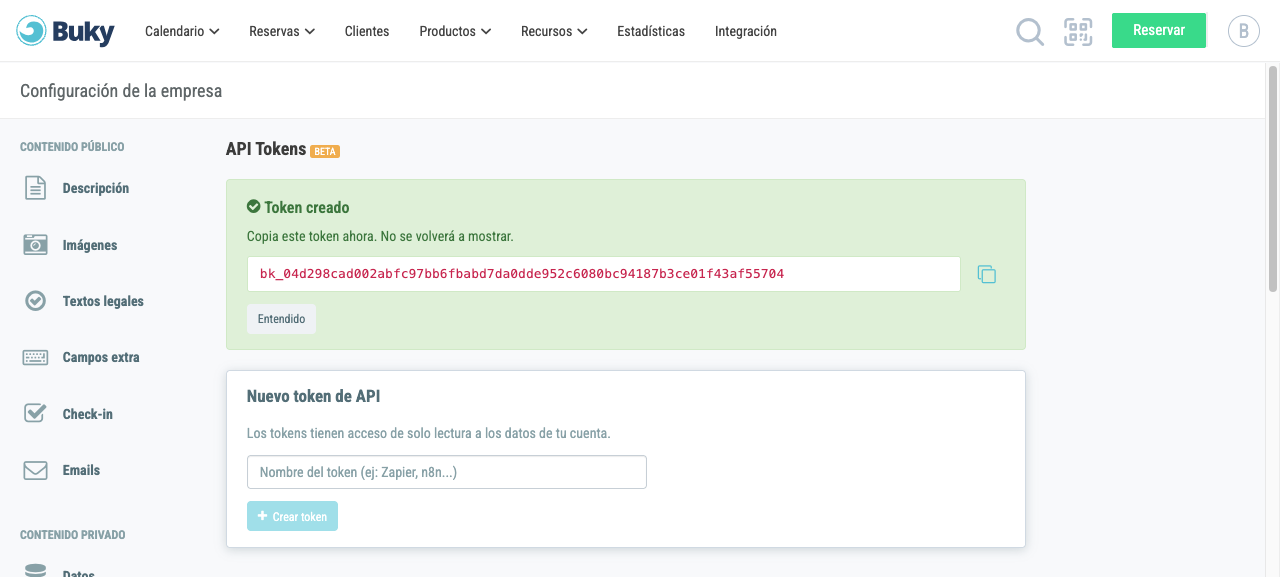Expand the Recursos dropdown menu
The width and height of the screenshot is (1280, 577).
(x=554, y=31)
